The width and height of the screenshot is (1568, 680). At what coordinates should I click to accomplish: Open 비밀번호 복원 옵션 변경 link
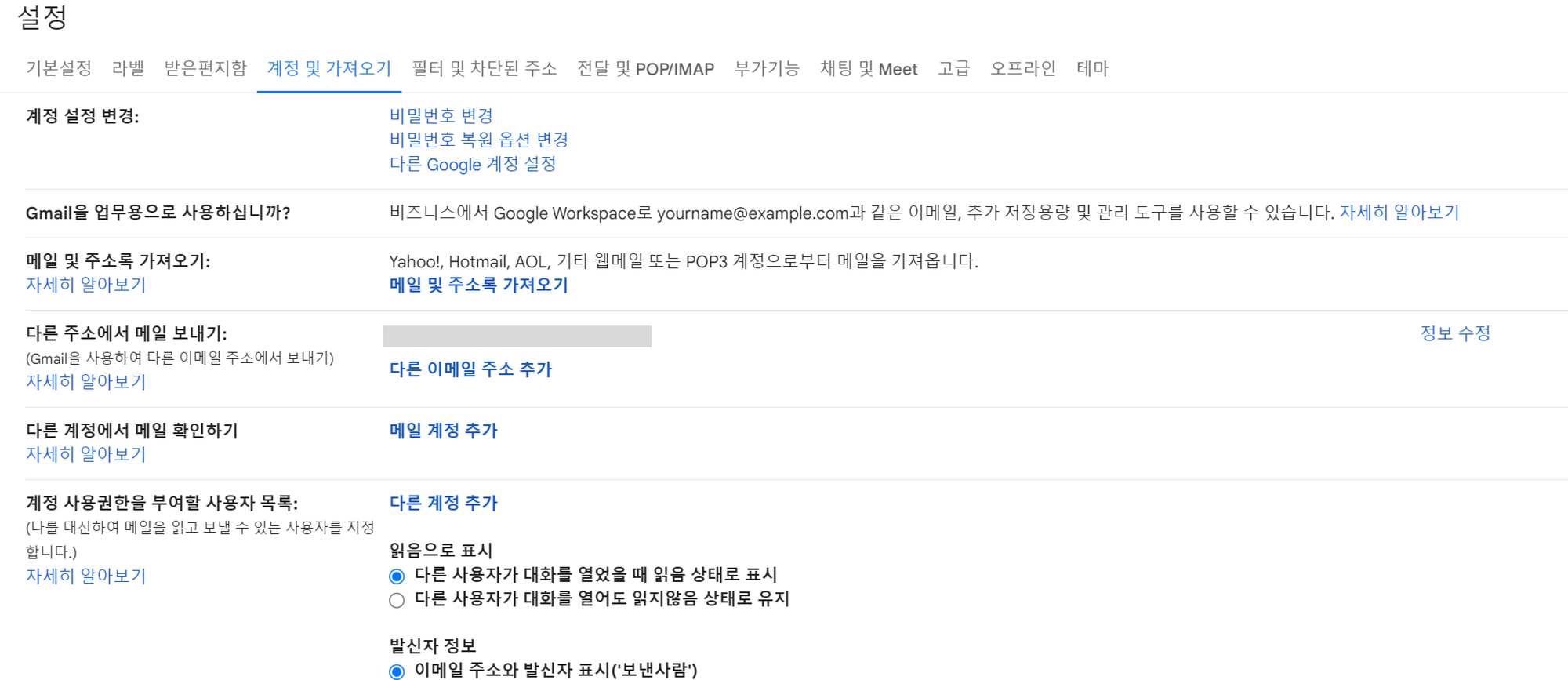[x=478, y=140]
